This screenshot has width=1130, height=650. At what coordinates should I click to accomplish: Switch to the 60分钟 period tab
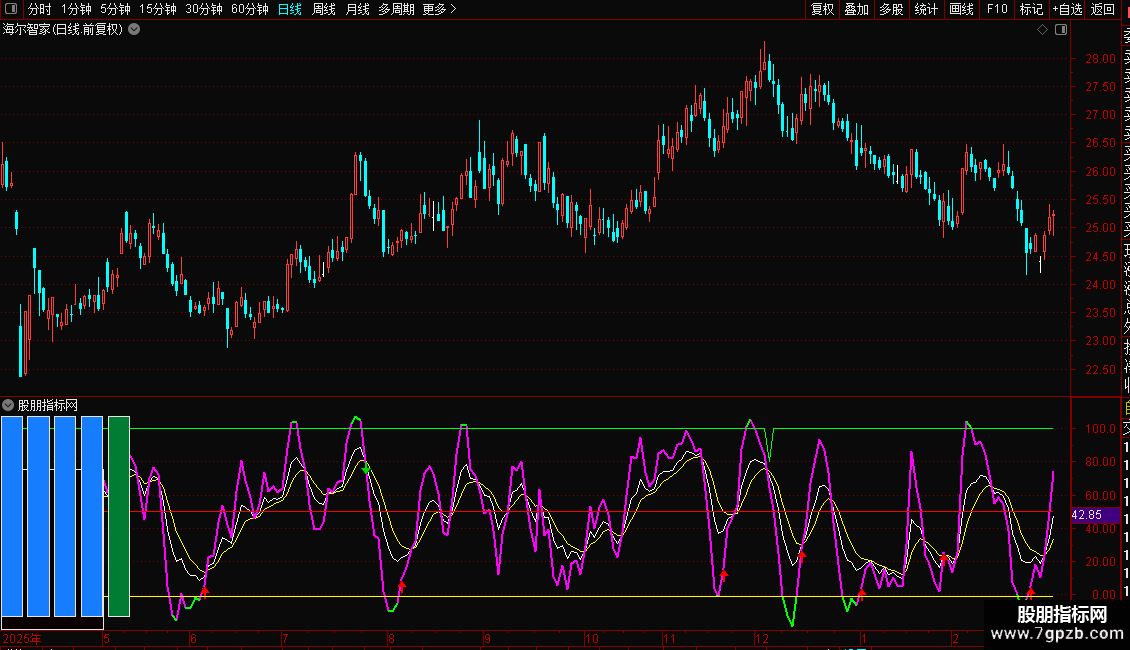coord(249,9)
